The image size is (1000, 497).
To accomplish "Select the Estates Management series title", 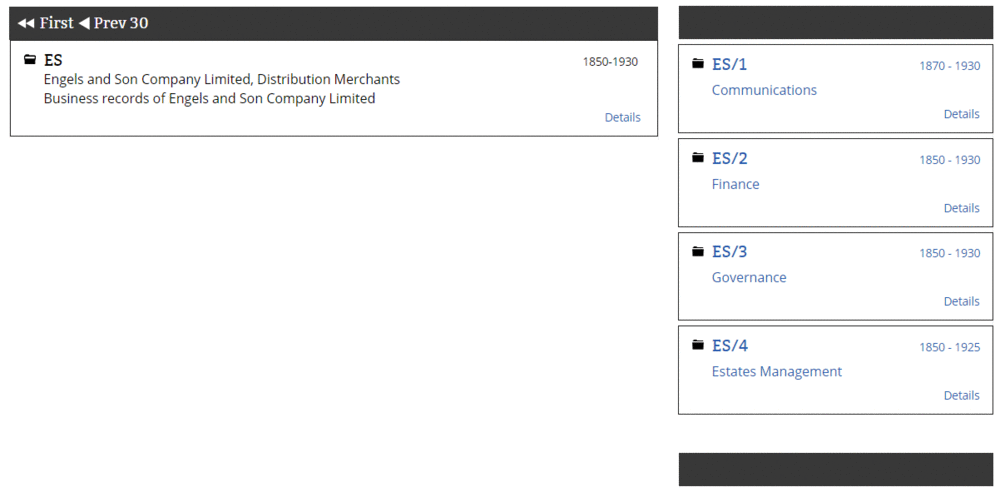I will tap(776, 371).
